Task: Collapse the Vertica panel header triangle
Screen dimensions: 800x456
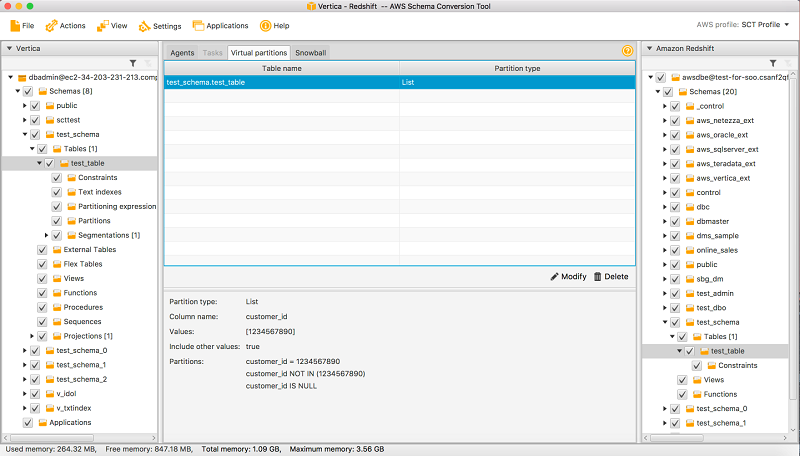Action: click(9, 48)
